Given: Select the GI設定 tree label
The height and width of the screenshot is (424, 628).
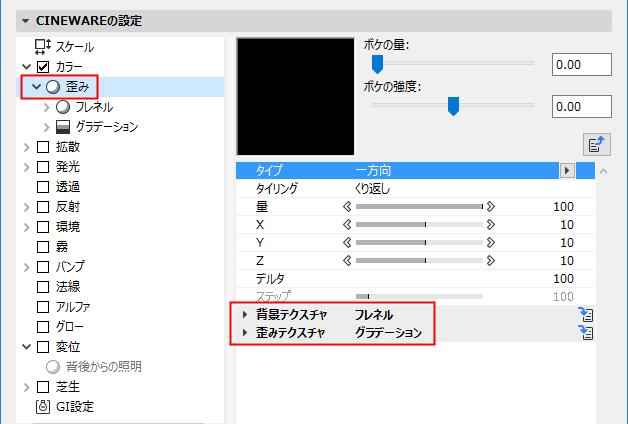Looking at the screenshot, I should (74, 407).
